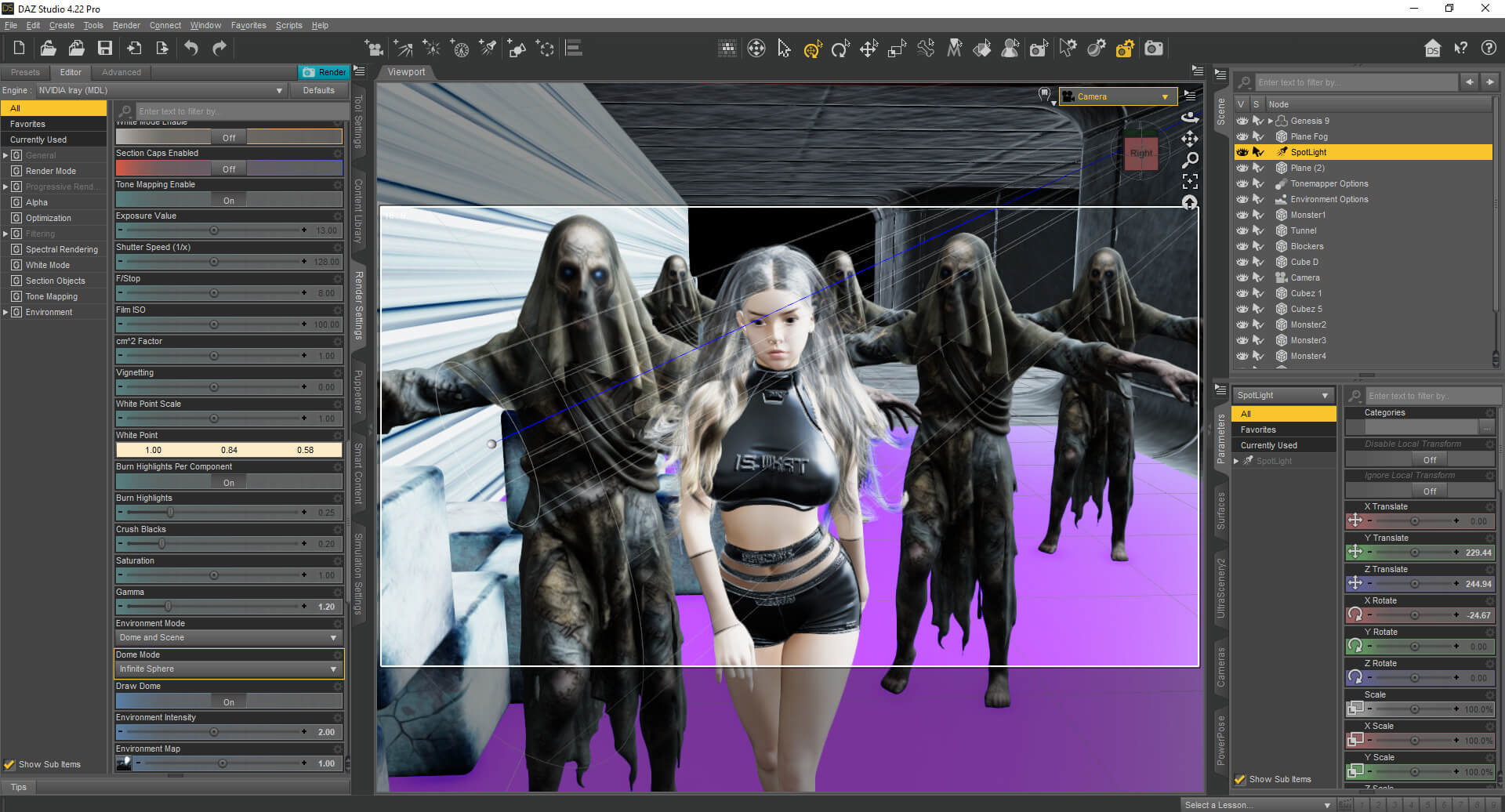Redo the last action
The height and width of the screenshot is (812, 1505).
(219, 49)
